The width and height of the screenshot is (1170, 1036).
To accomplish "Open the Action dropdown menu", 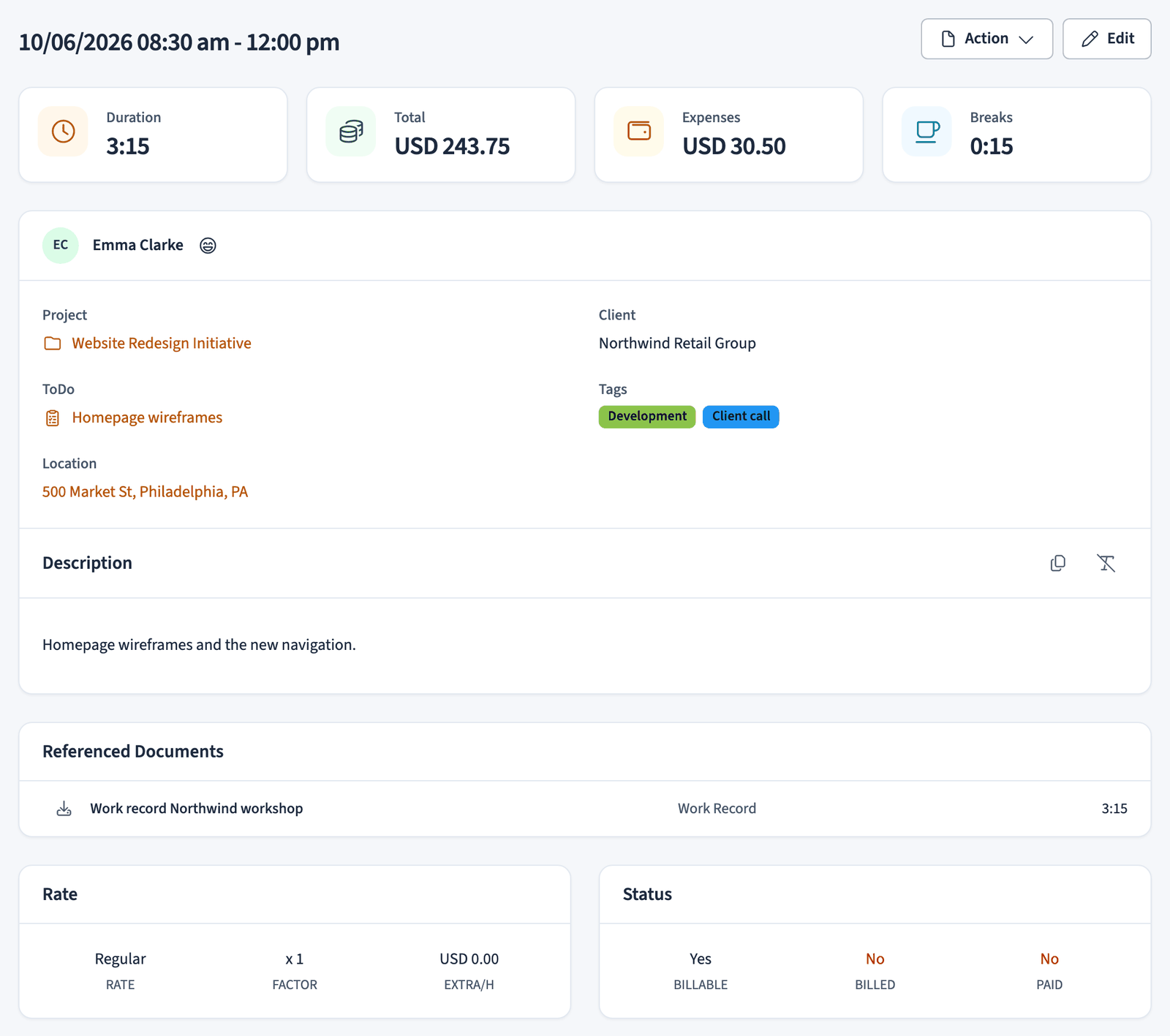I will click(986, 39).
